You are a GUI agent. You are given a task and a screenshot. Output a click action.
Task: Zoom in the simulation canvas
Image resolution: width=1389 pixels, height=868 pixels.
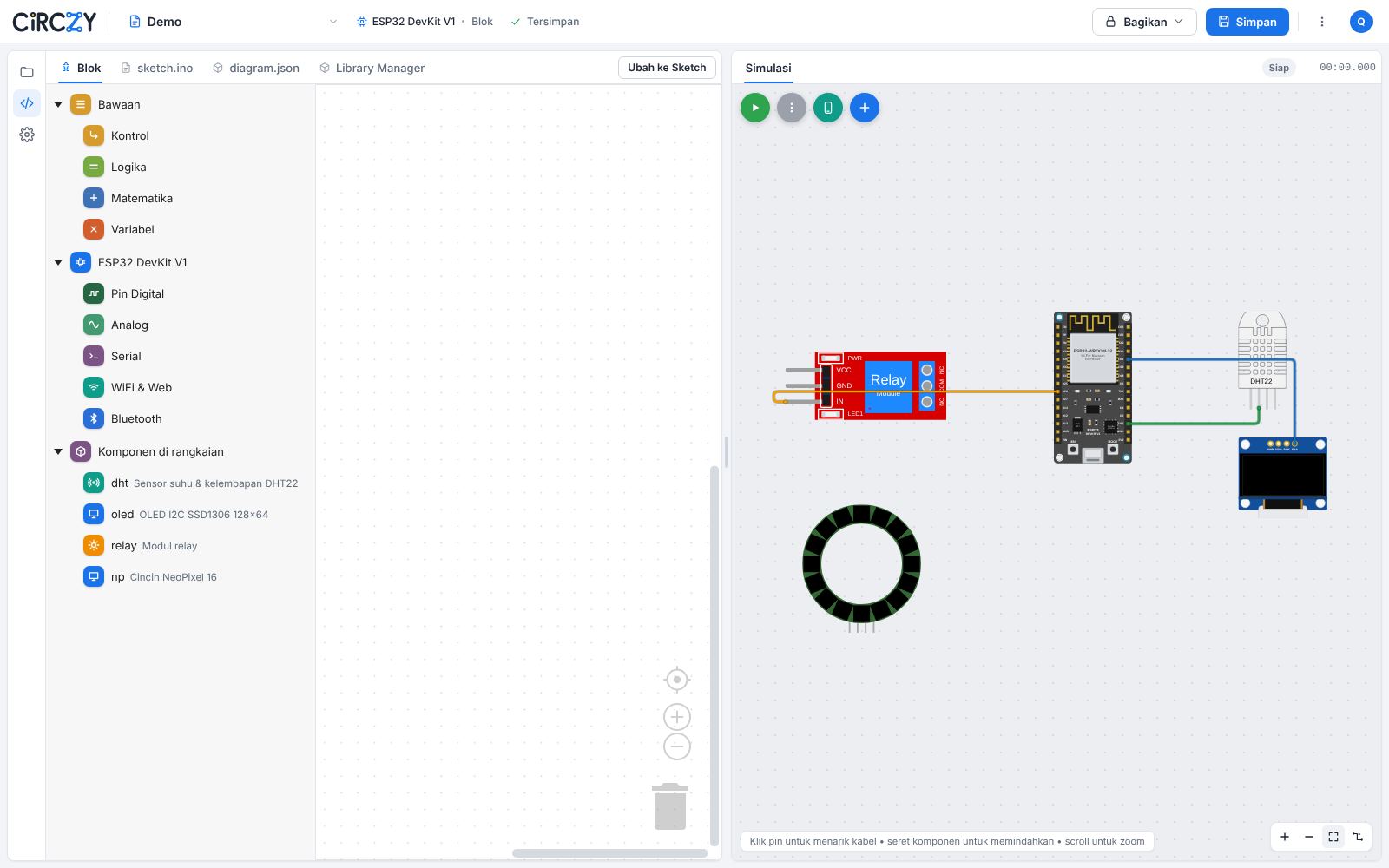click(1285, 837)
